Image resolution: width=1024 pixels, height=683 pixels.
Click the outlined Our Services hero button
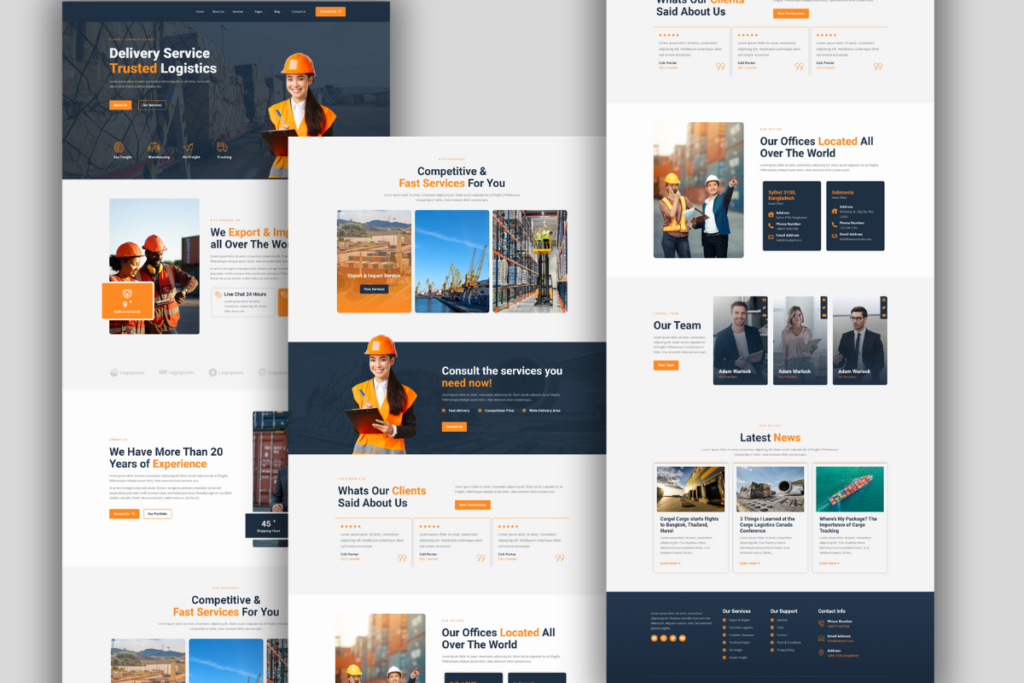[151, 105]
